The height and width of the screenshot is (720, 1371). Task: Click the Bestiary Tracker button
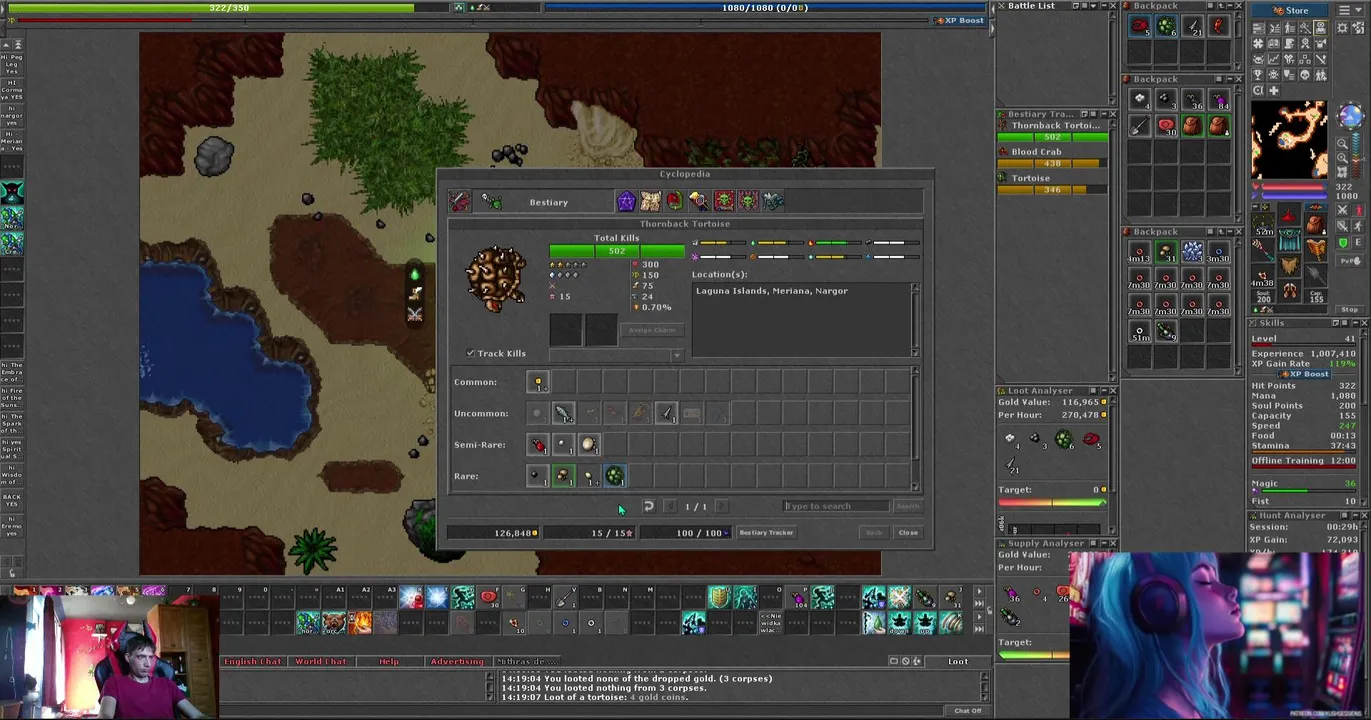point(766,533)
